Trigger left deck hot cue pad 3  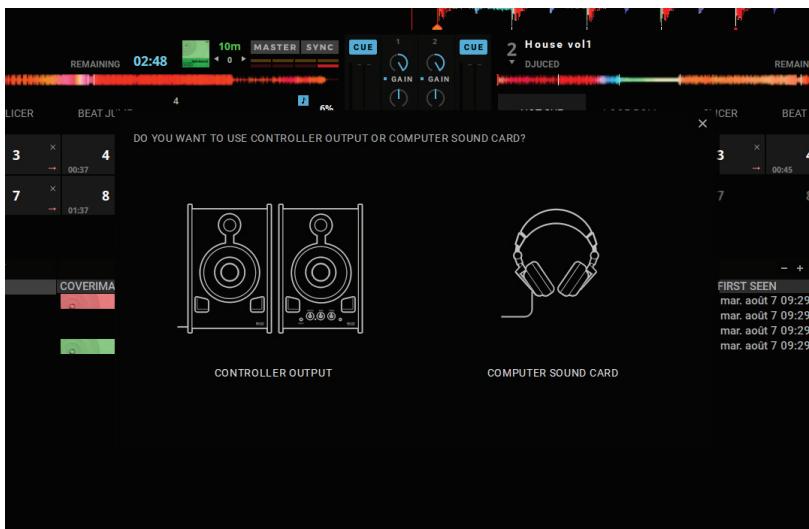33,155
